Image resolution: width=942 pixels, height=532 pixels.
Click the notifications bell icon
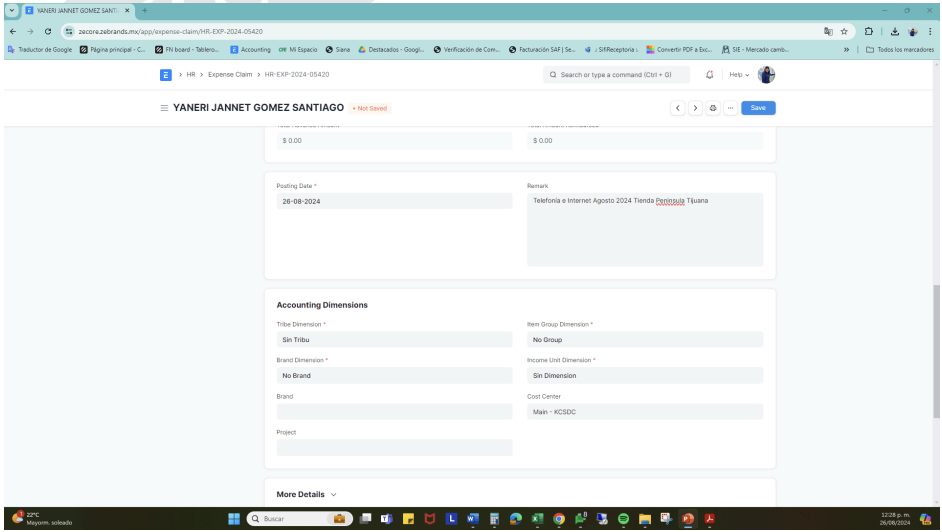[709, 74]
